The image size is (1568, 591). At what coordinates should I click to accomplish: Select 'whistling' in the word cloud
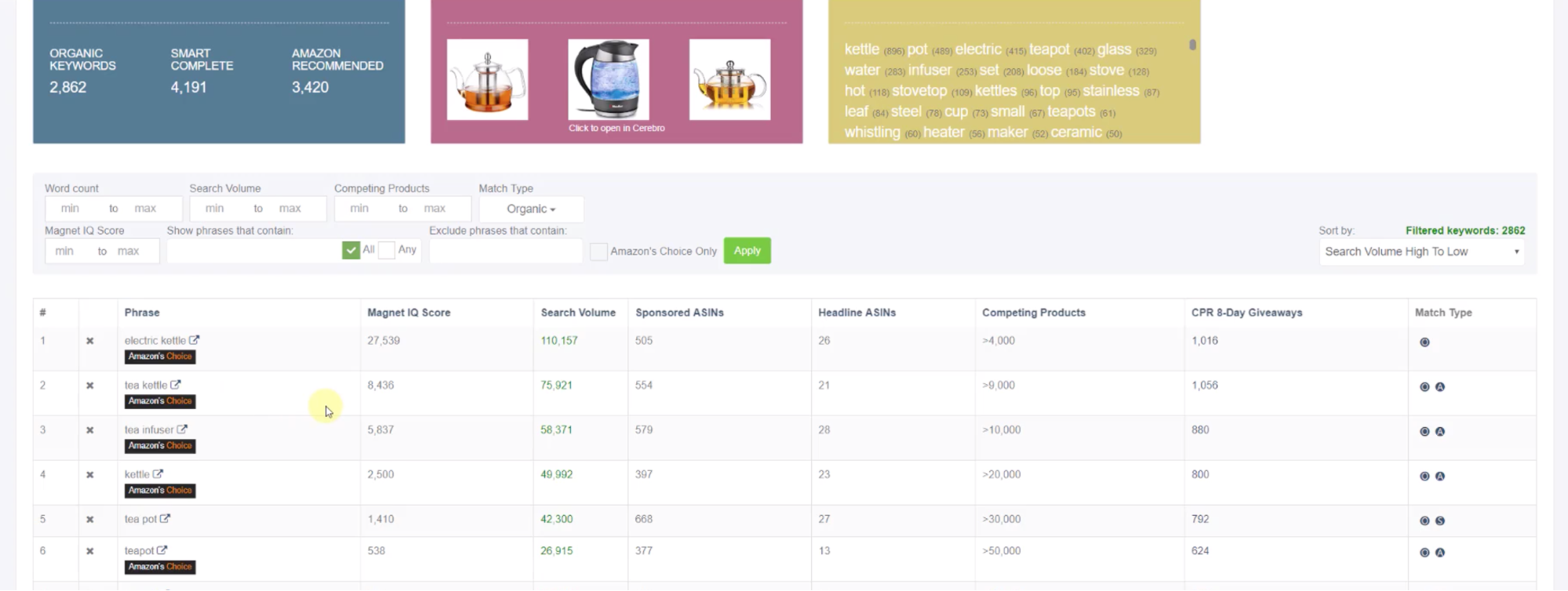pos(872,132)
